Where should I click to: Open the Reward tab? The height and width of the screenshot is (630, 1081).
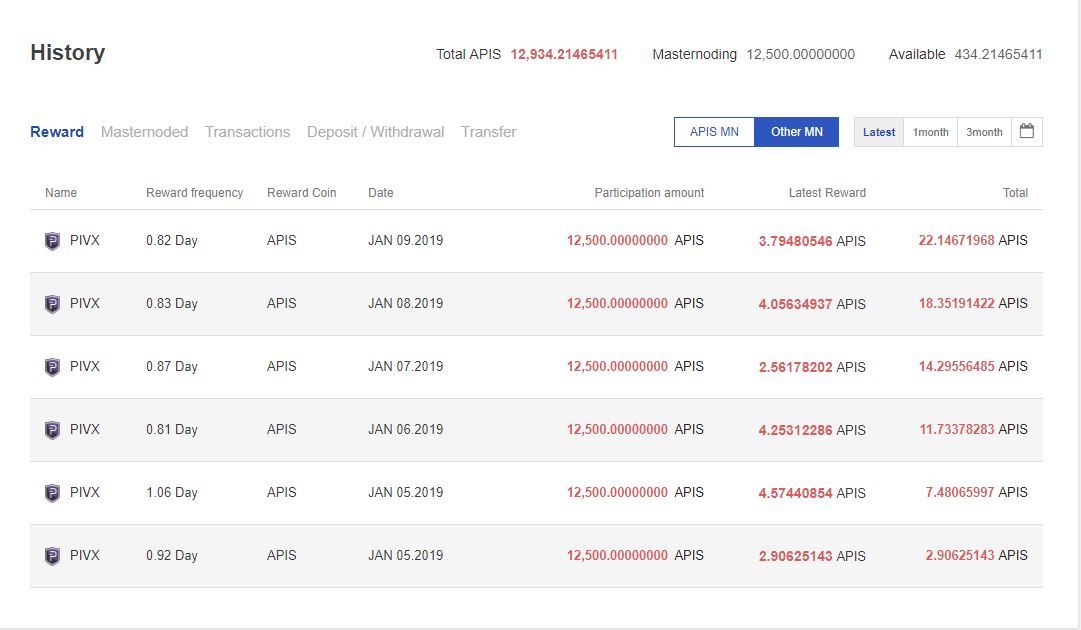[x=57, y=132]
